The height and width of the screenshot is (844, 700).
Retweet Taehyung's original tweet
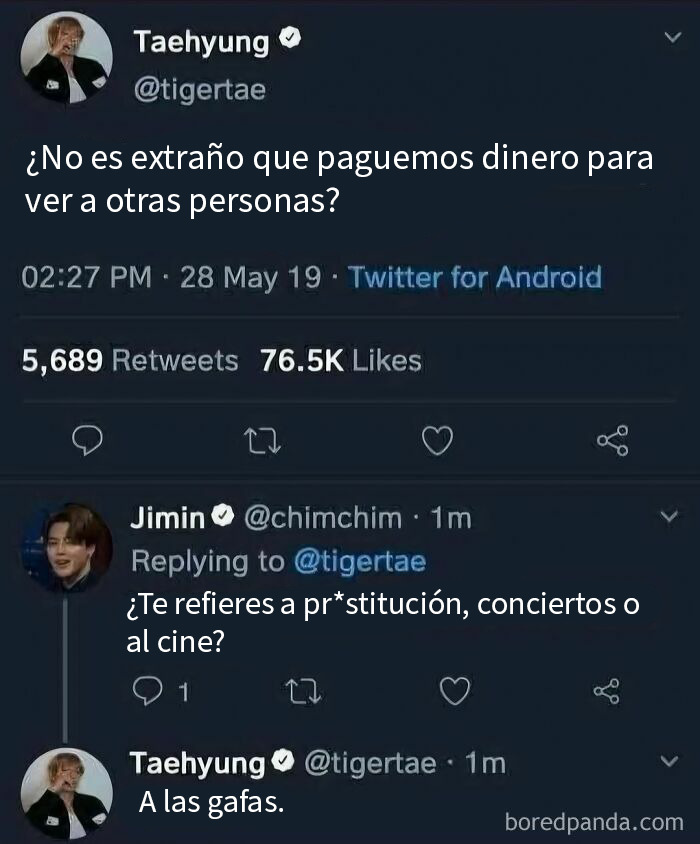263,438
